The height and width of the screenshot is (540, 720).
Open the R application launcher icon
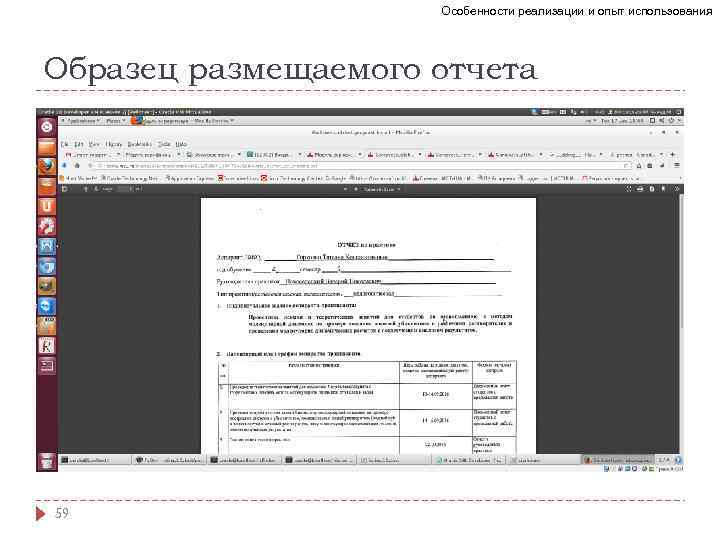46,345
